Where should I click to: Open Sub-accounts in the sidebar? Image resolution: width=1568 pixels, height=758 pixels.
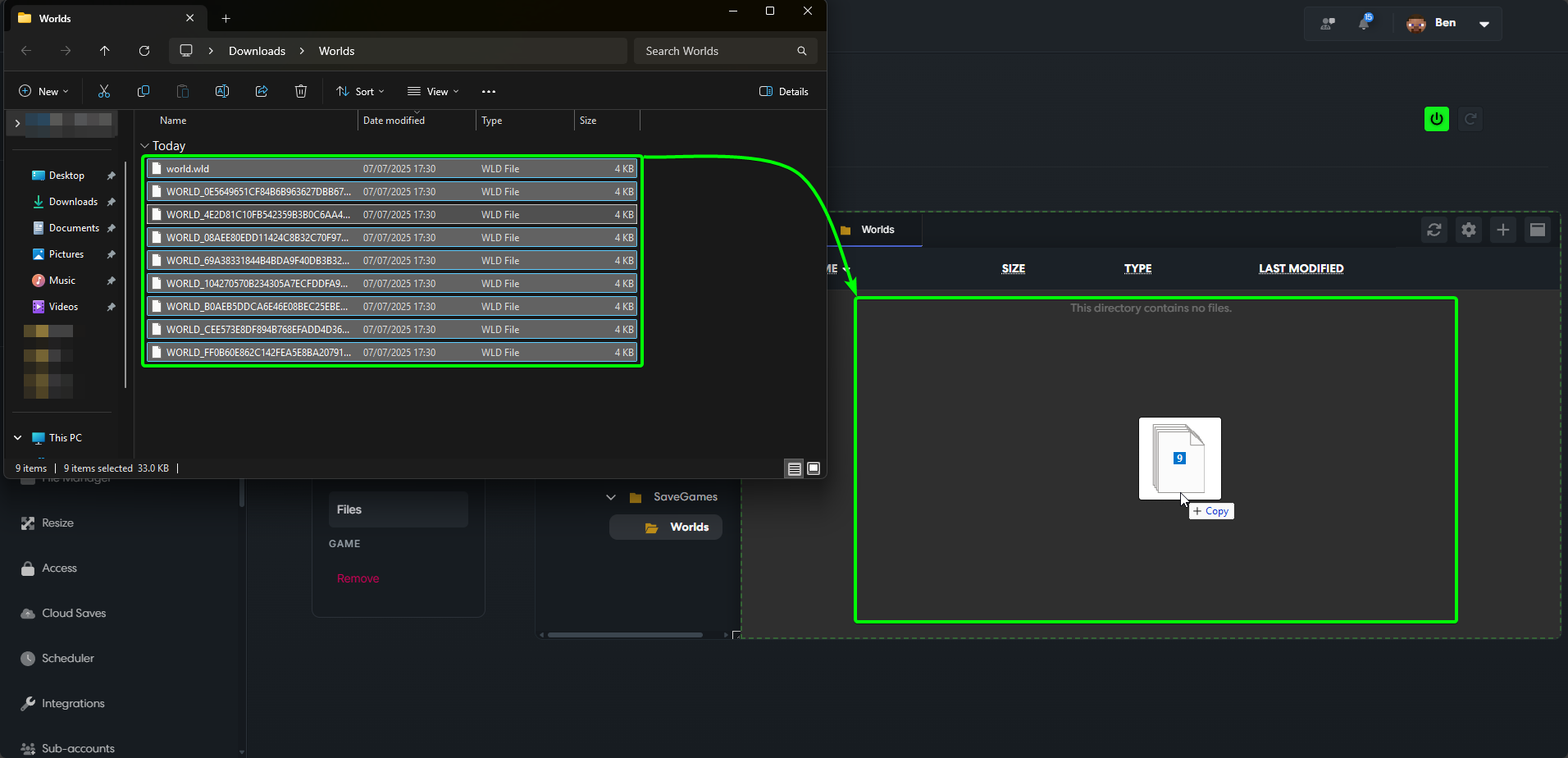pos(78,749)
